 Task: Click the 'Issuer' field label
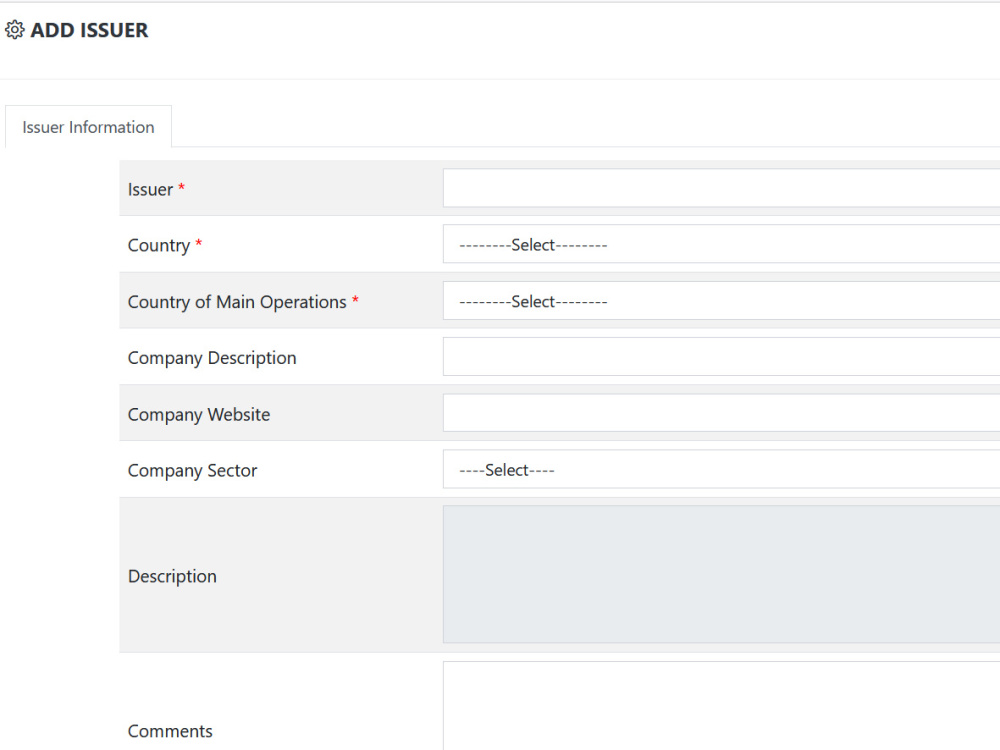151,189
